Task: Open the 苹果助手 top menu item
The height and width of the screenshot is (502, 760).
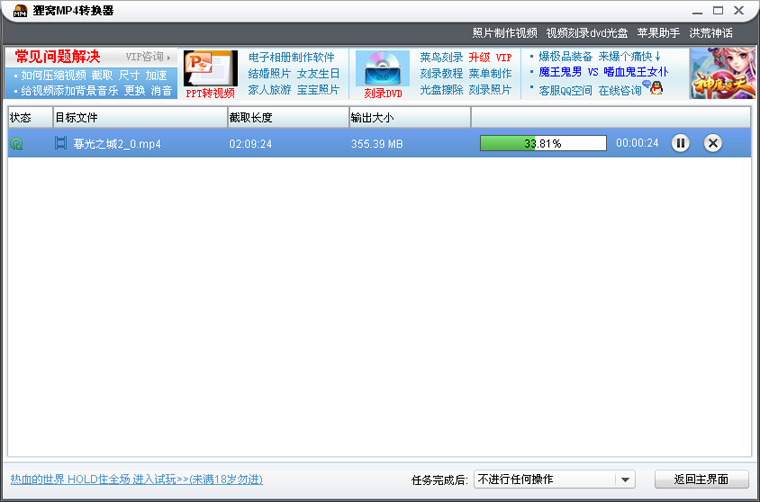Action: coord(658,33)
